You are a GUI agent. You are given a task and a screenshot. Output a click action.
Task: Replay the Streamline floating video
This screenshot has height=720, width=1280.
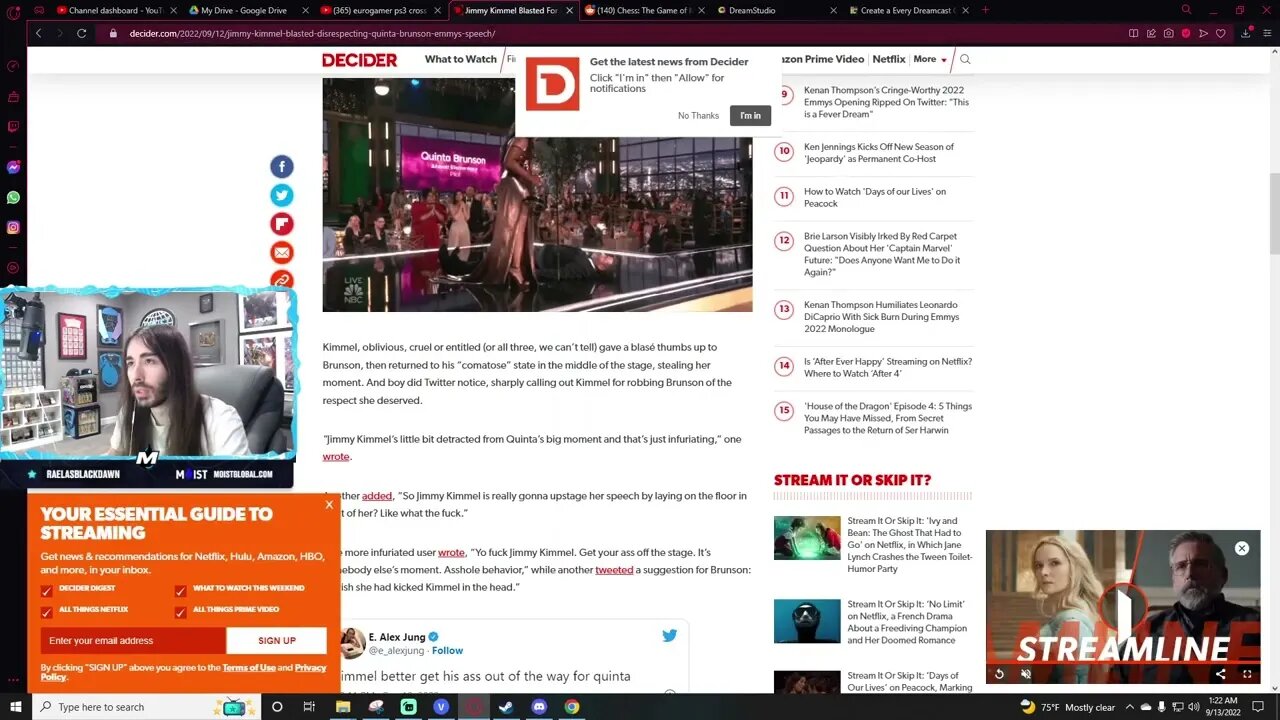coord(999,674)
